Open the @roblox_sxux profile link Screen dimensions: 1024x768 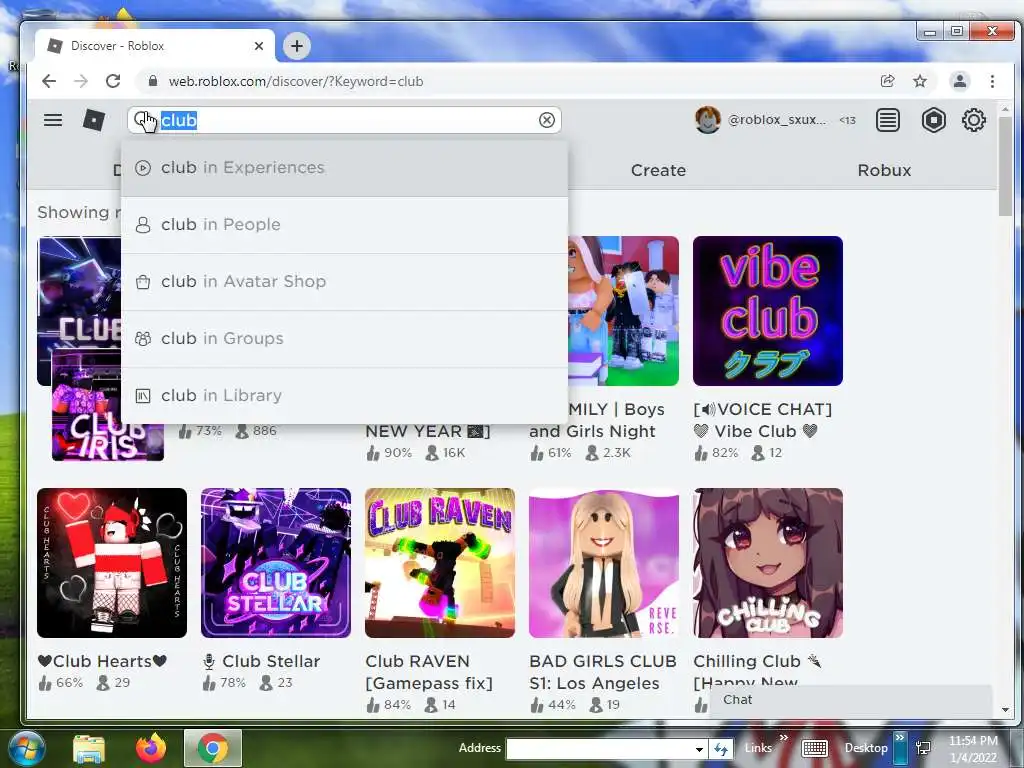point(776,120)
